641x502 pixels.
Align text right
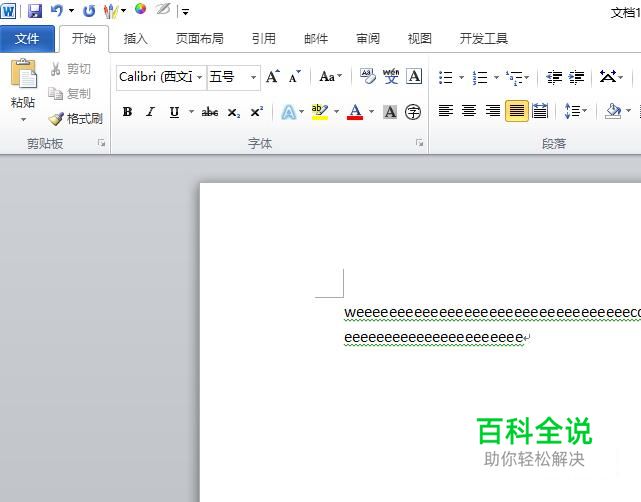pyautogui.click(x=493, y=111)
